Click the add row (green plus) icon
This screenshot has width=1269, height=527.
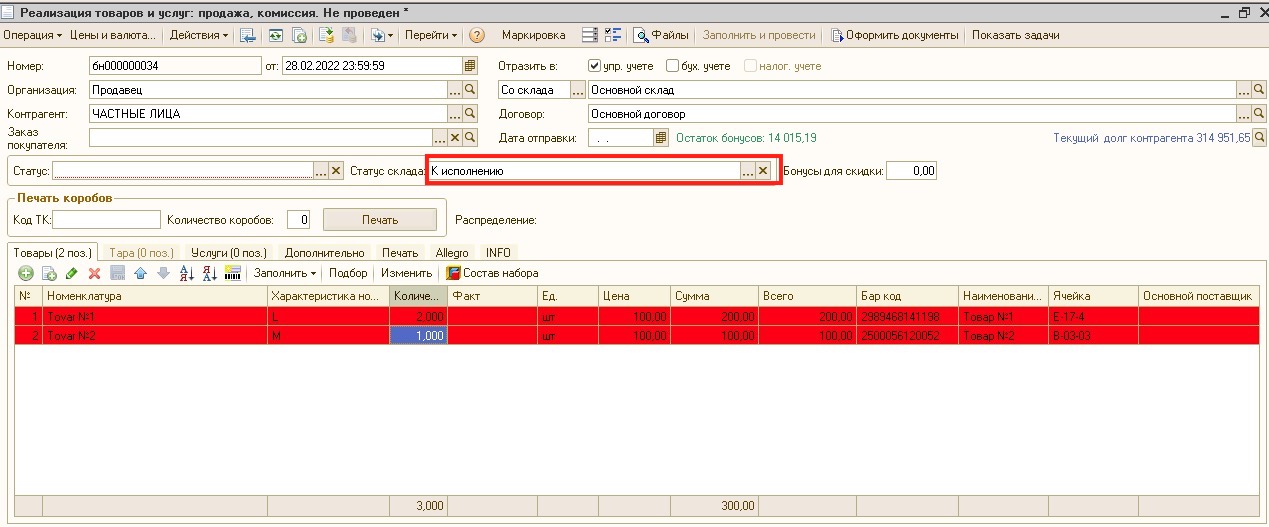26,273
